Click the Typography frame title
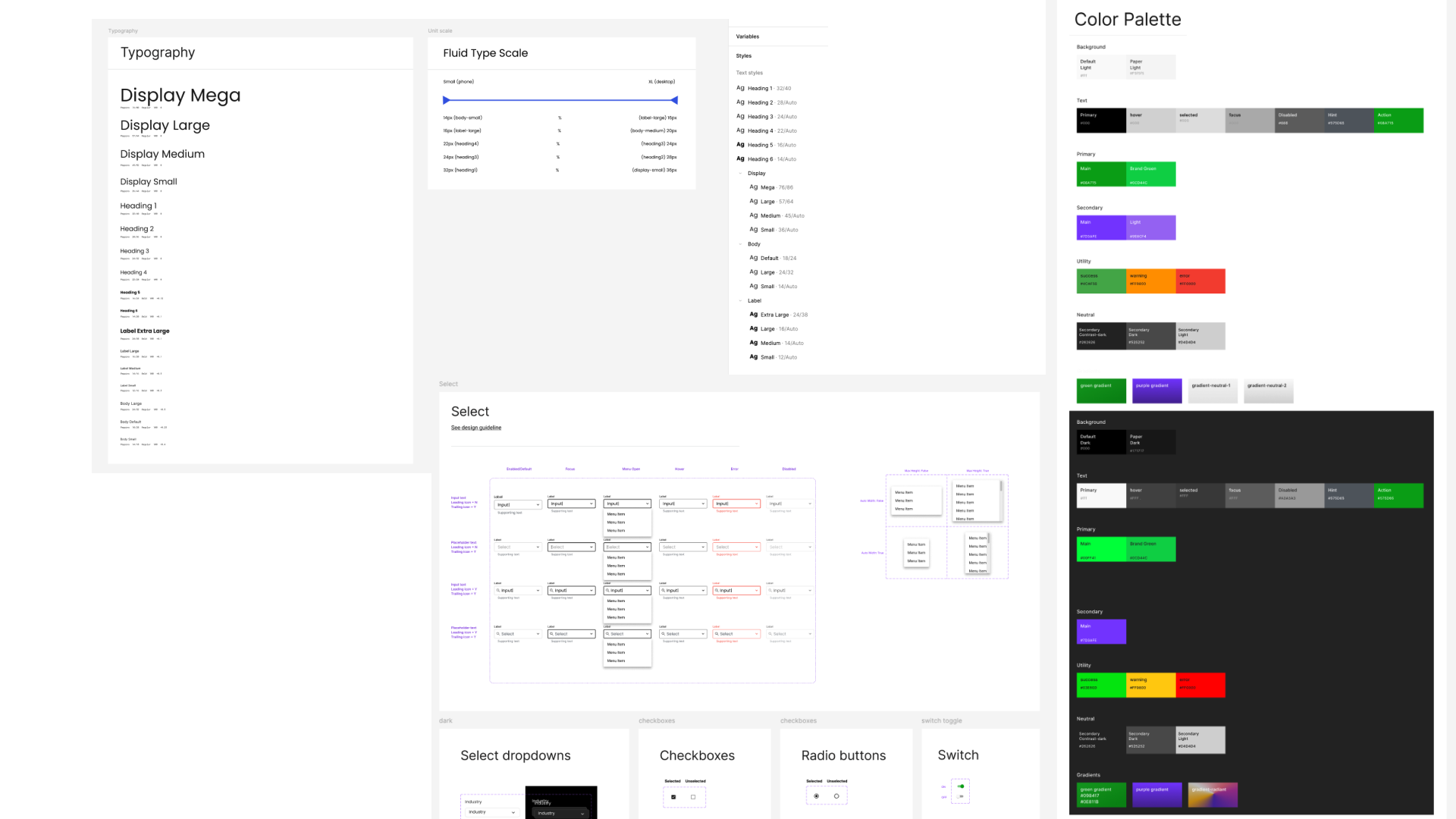The width and height of the screenshot is (1456, 819). click(158, 52)
